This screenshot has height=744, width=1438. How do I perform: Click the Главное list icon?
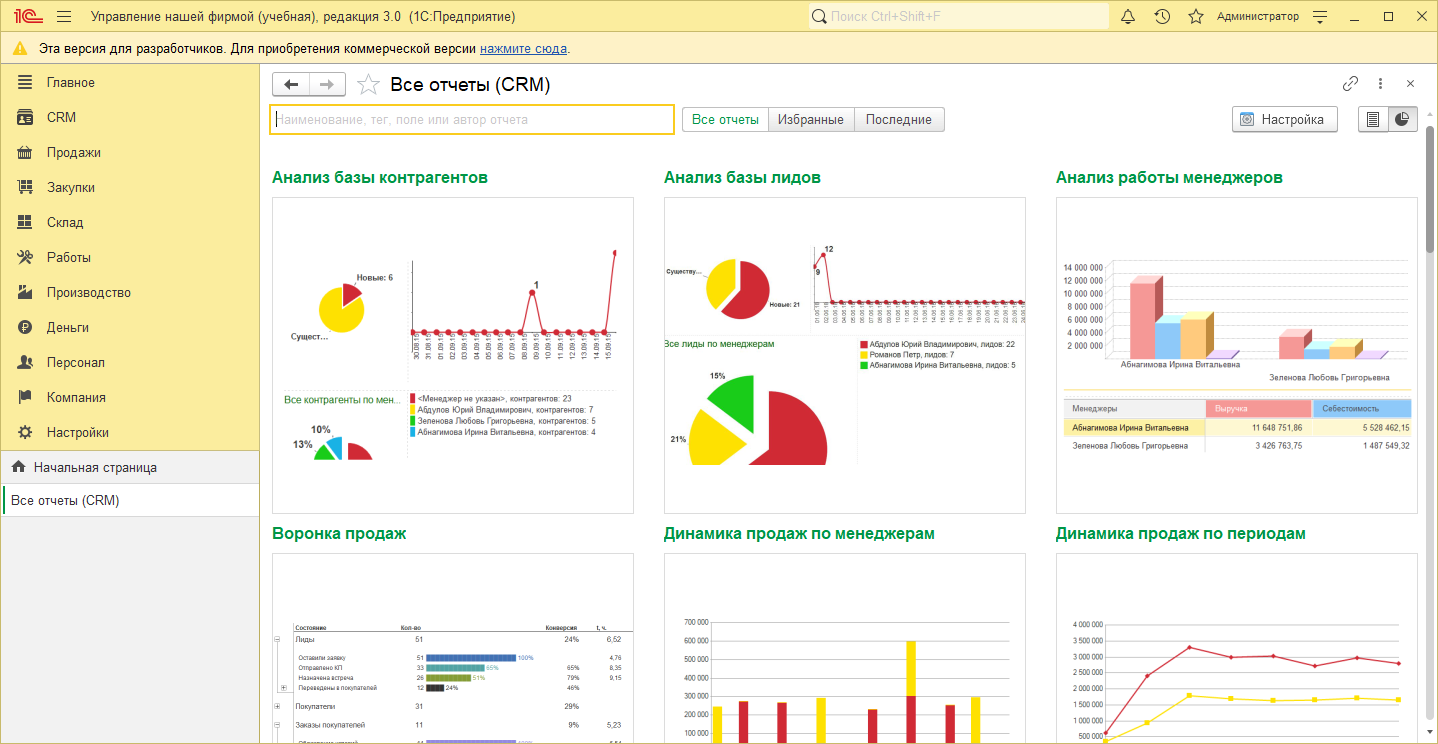(x=26, y=82)
